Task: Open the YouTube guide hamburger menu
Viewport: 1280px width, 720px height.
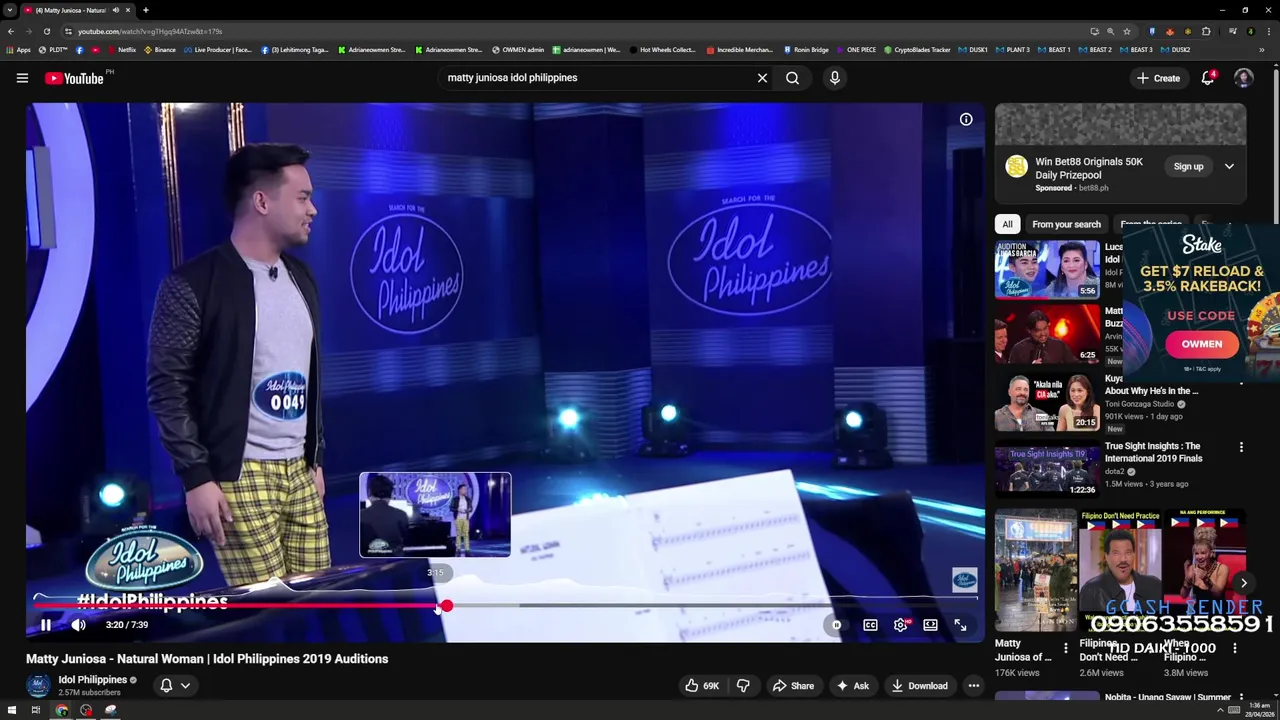Action: [22, 78]
